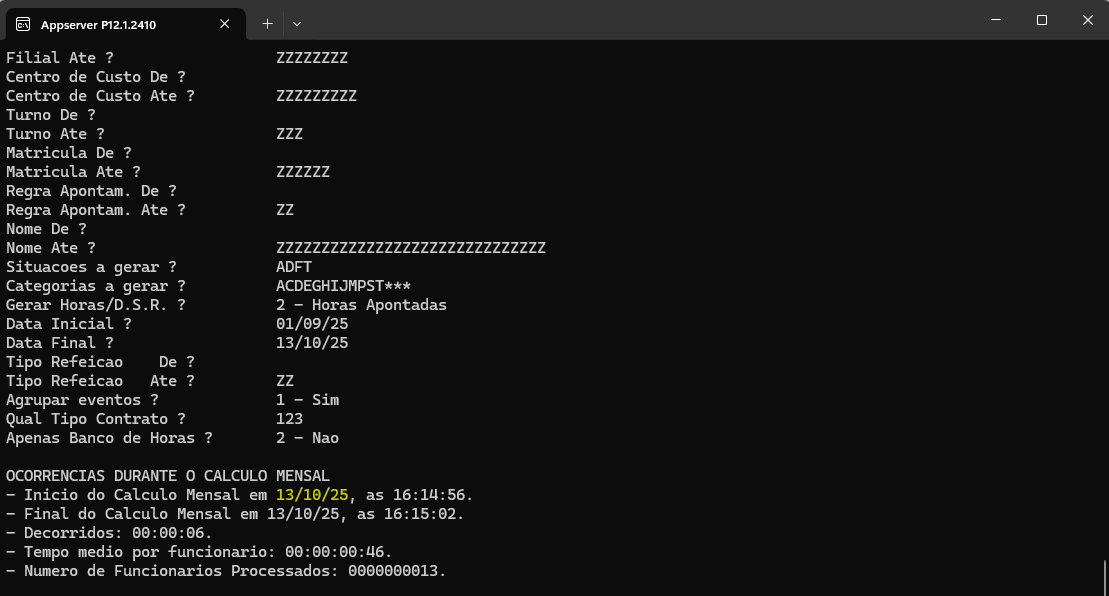Open a new tab with the plus button
Viewport: 1109px width, 596px height.
[x=267, y=23]
